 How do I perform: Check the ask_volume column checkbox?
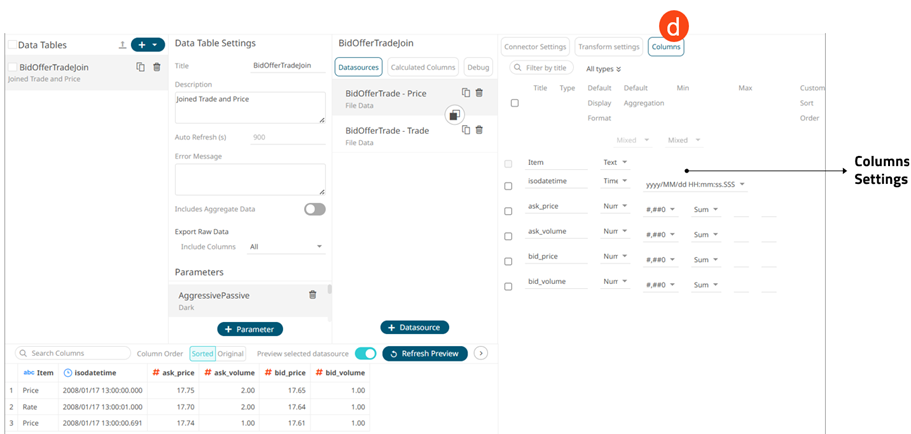click(x=508, y=236)
